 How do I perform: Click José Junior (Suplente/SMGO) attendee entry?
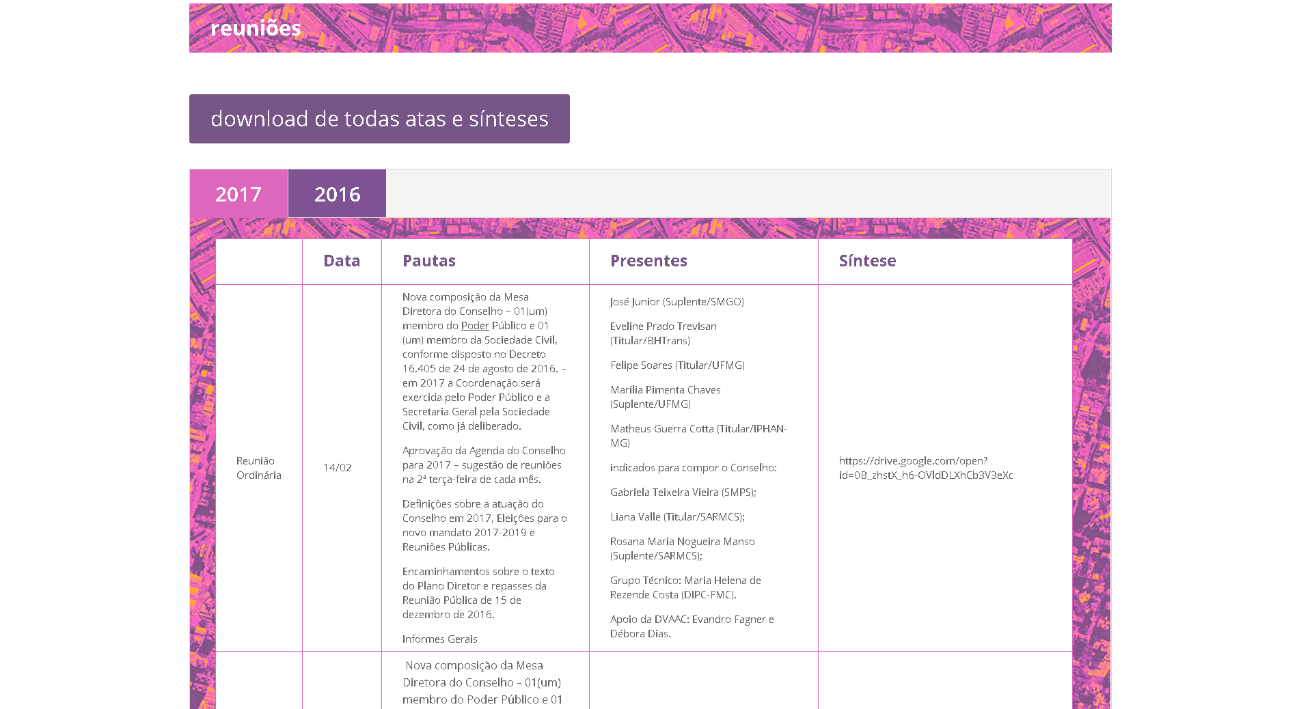677,302
